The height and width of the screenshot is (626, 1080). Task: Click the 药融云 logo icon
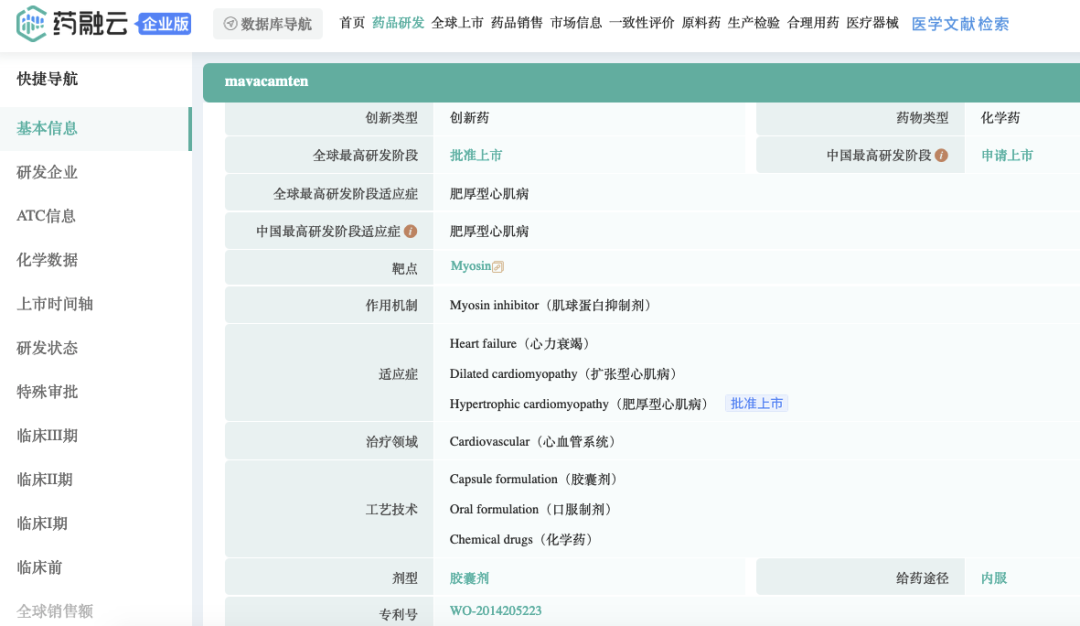pyautogui.click(x=31, y=23)
